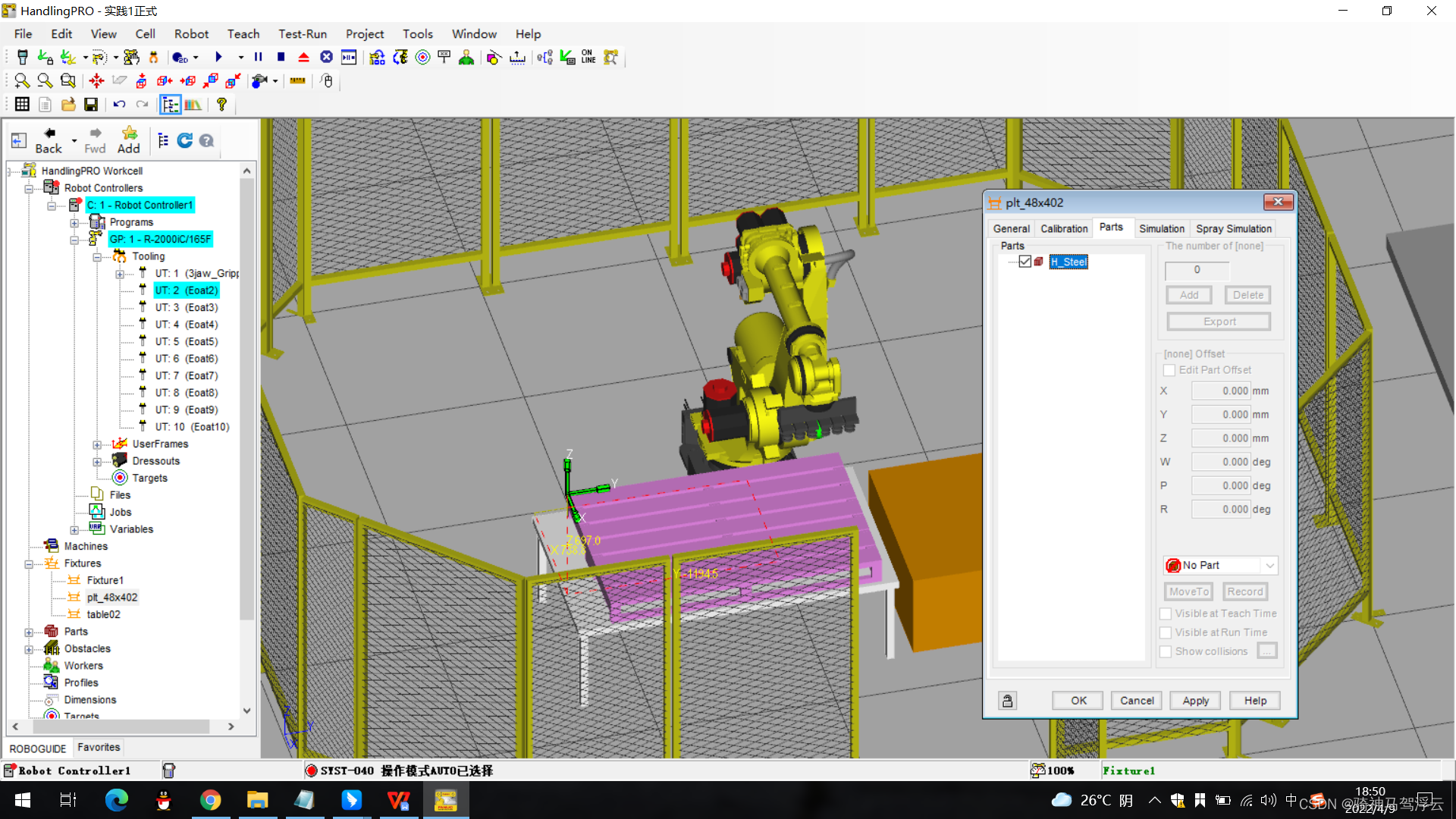
Task: Click the yellow question-mark help icon
Action: pos(221,105)
